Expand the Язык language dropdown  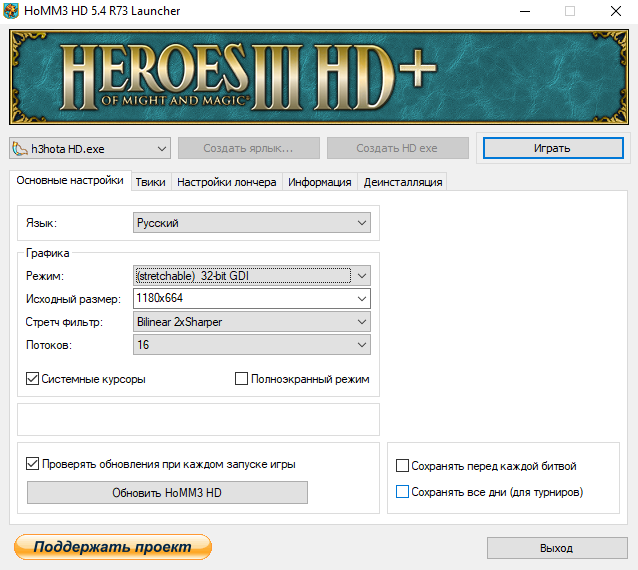tap(251, 224)
